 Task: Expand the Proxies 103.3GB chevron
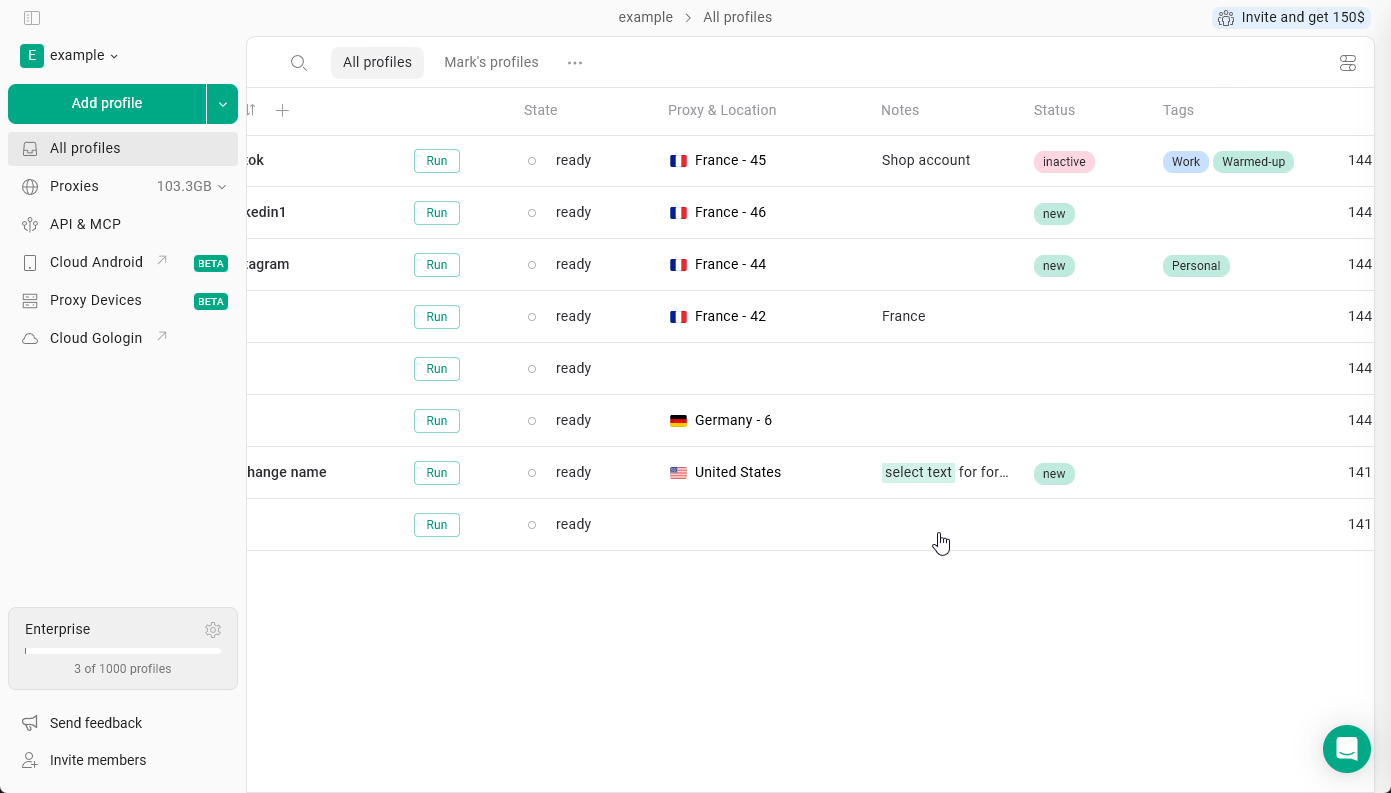(x=222, y=187)
